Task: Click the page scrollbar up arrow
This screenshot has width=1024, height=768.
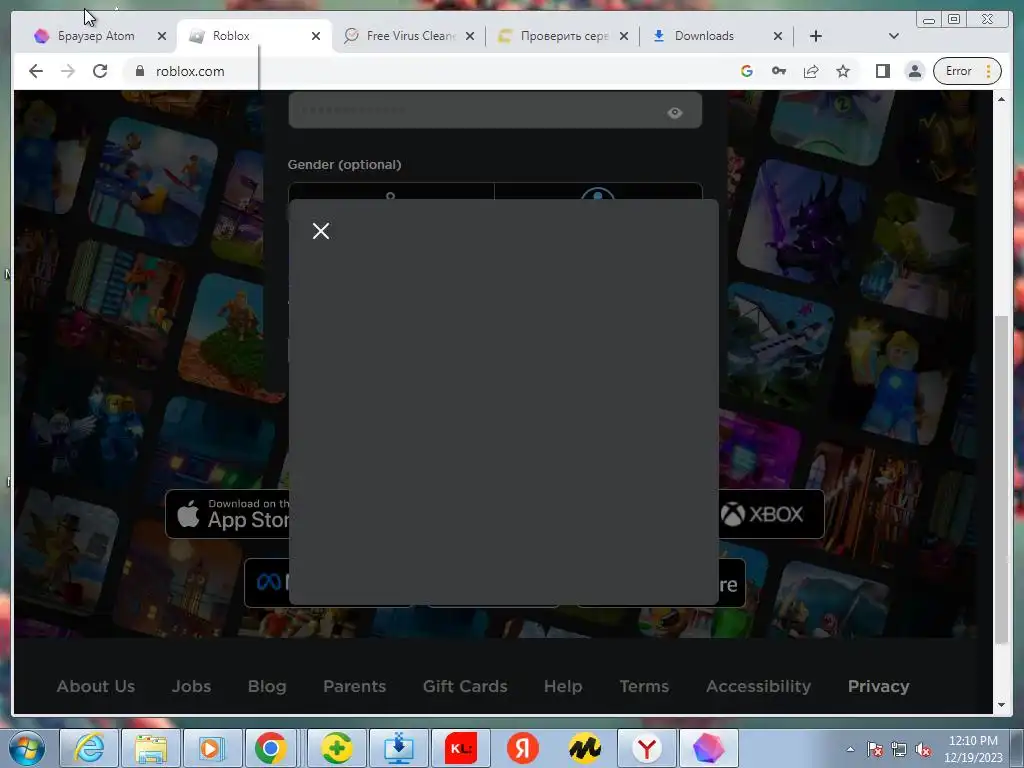Action: pos(1002,99)
